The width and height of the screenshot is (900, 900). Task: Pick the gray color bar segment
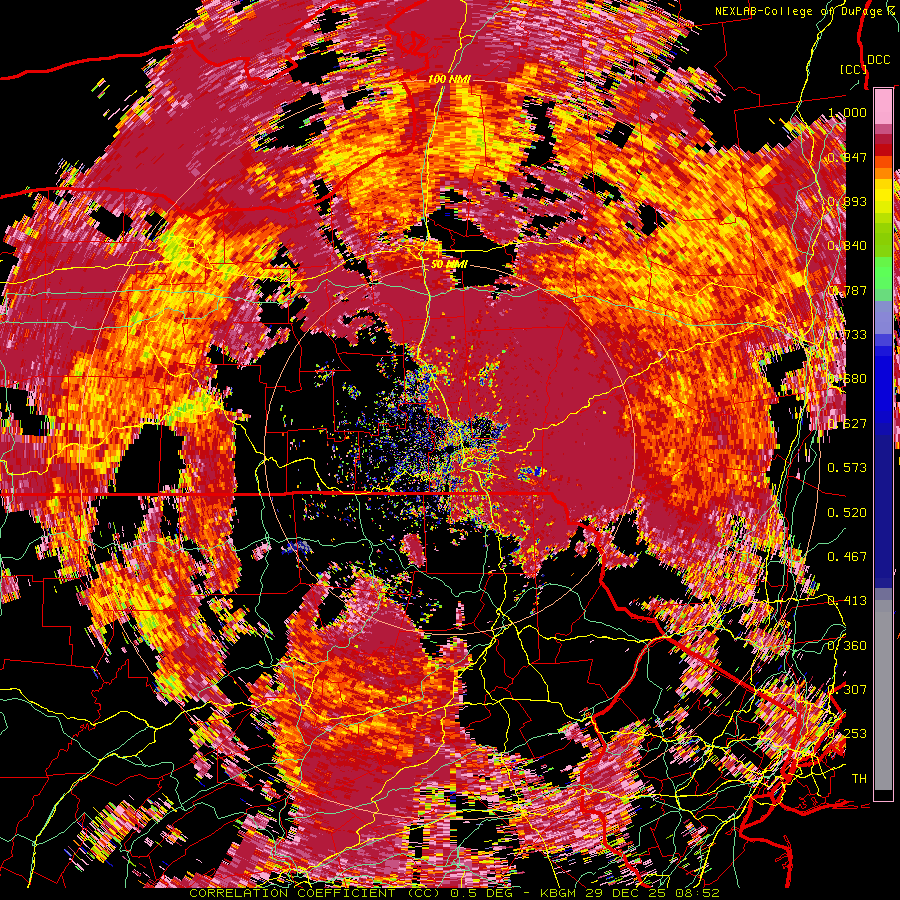pyautogui.click(x=883, y=697)
